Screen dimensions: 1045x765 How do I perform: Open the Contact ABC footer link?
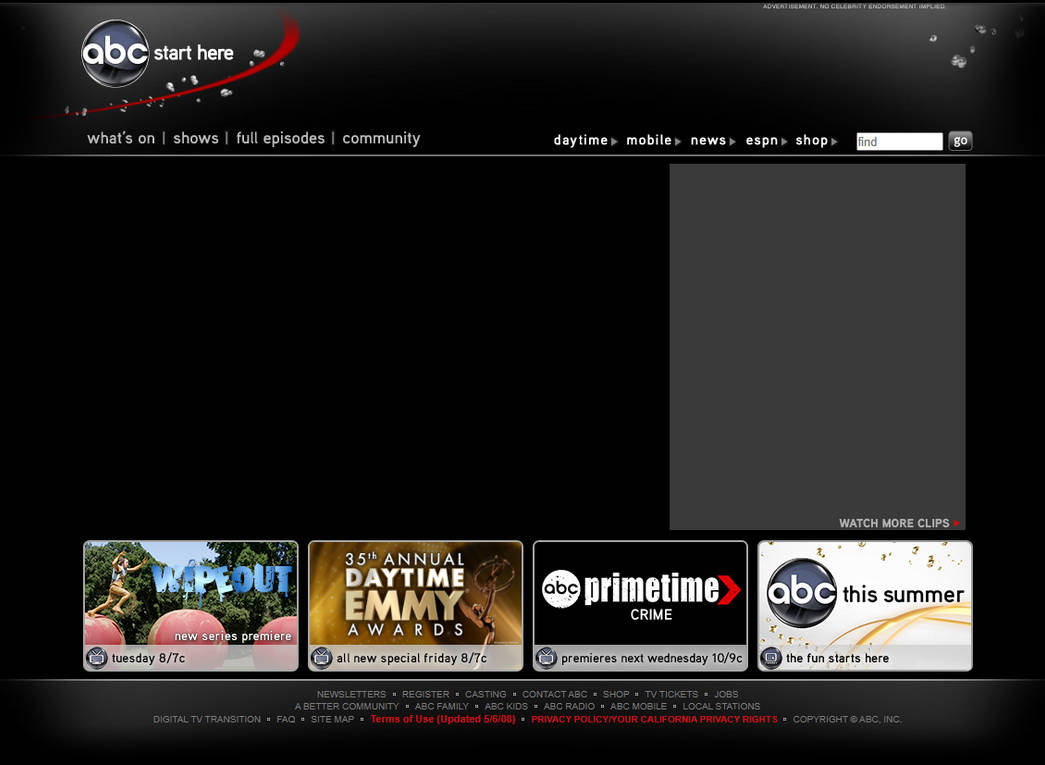click(554, 694)
